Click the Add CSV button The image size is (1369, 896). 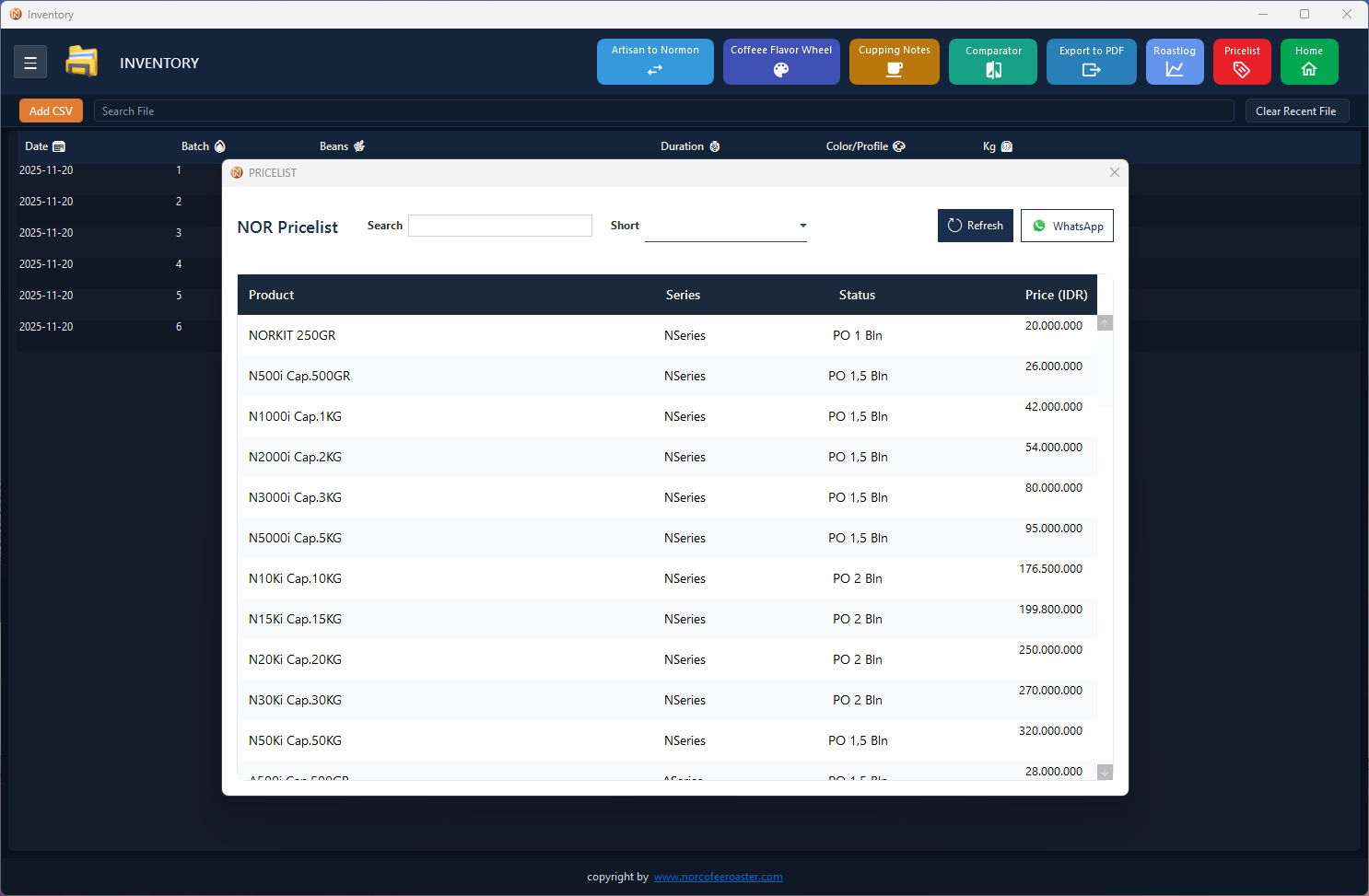51,110
